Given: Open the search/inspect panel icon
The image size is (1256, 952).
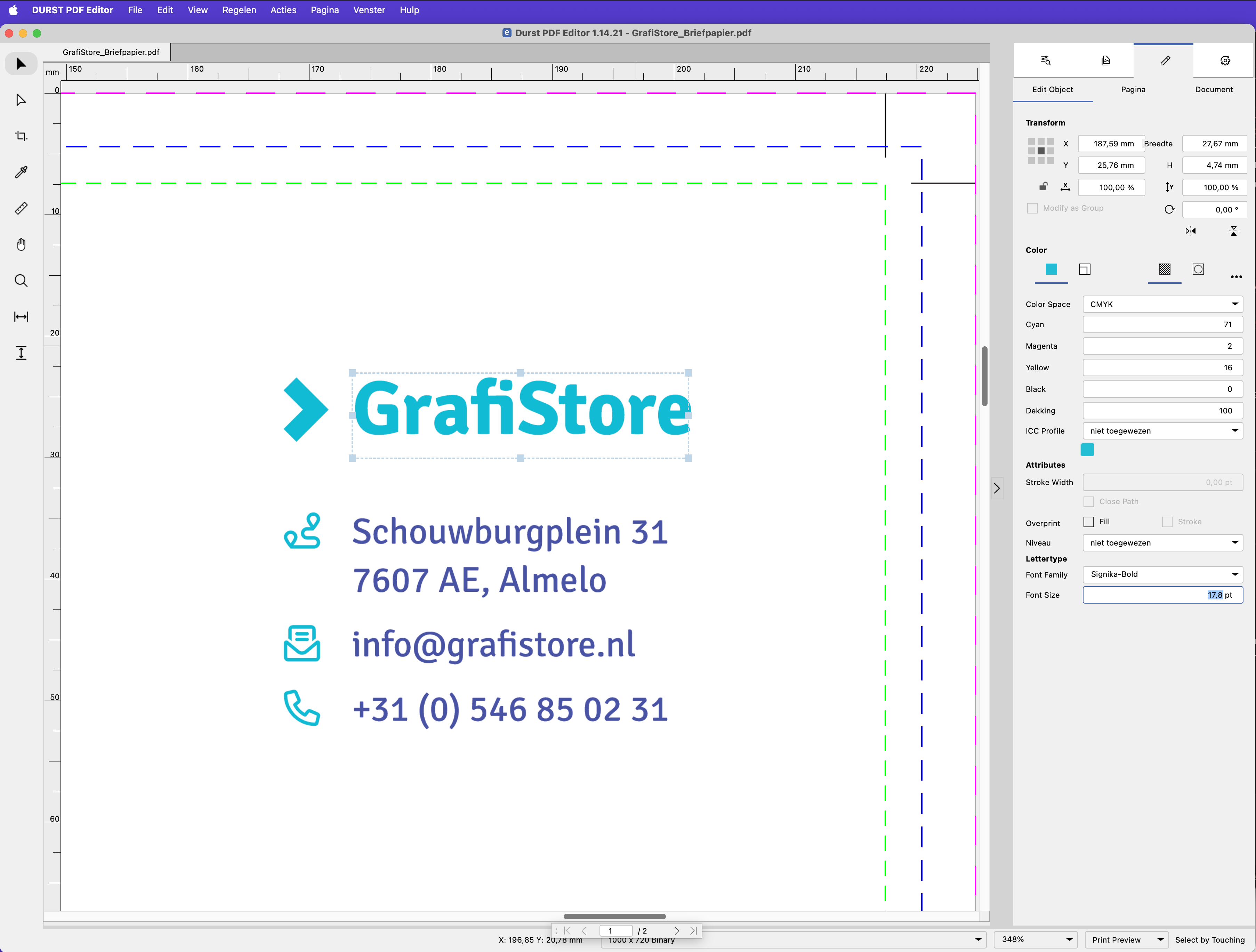Looking at the screenshot, I should (x=1045, y=60).
